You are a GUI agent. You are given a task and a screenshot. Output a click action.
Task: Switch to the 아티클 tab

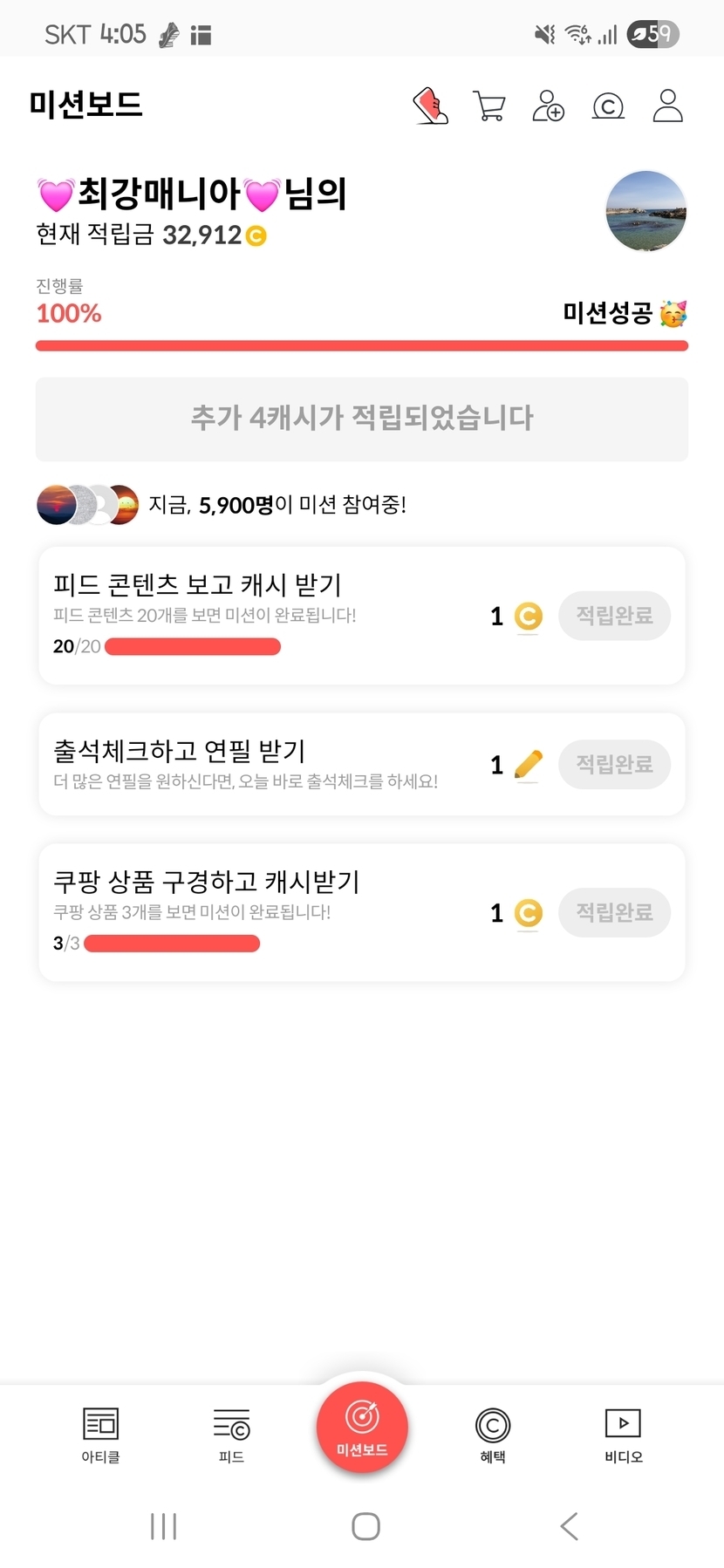click(100, 1434)
